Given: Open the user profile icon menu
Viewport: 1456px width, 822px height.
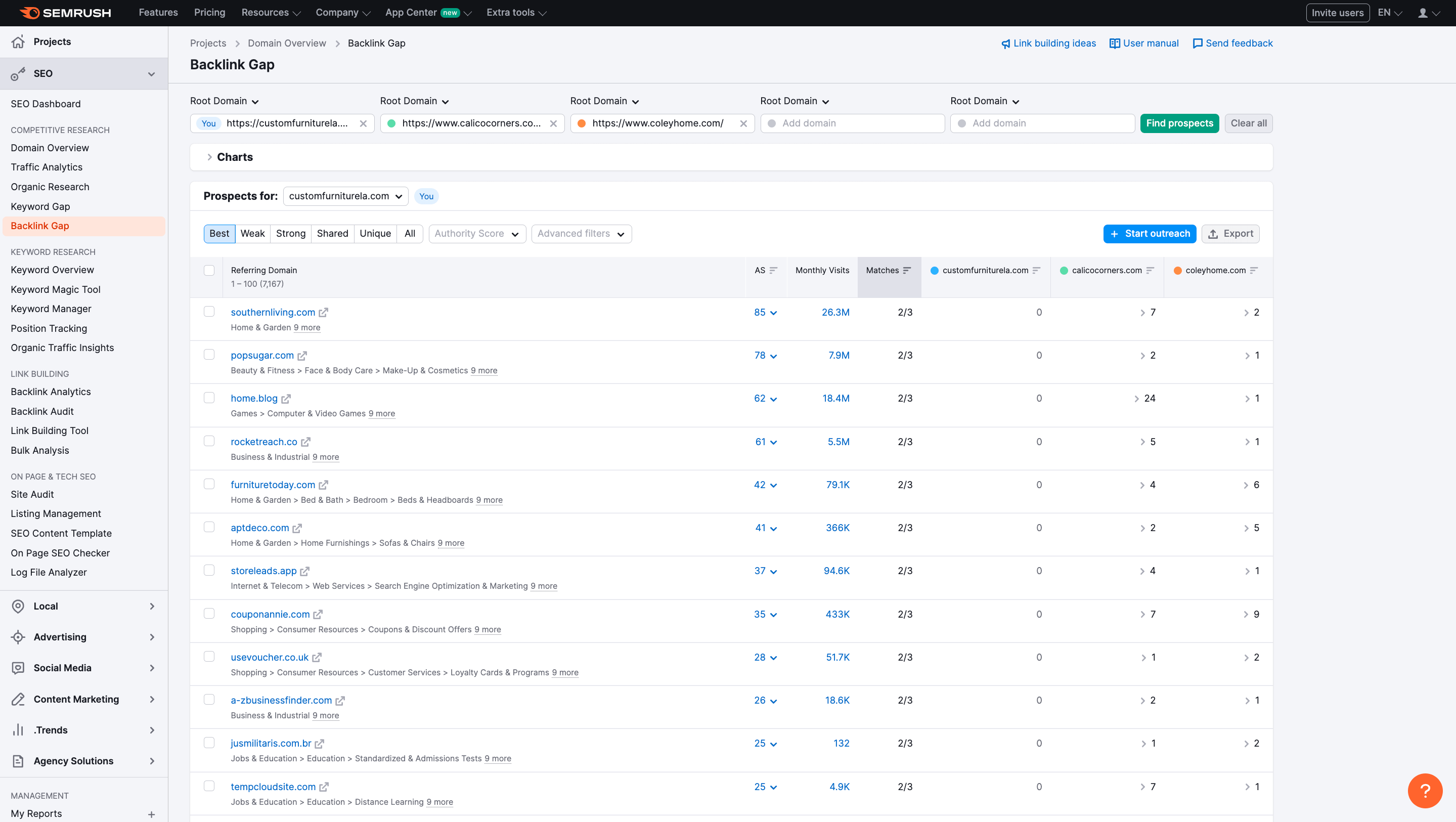Looking at the screenshot, I should click(x=1423, y=13).
